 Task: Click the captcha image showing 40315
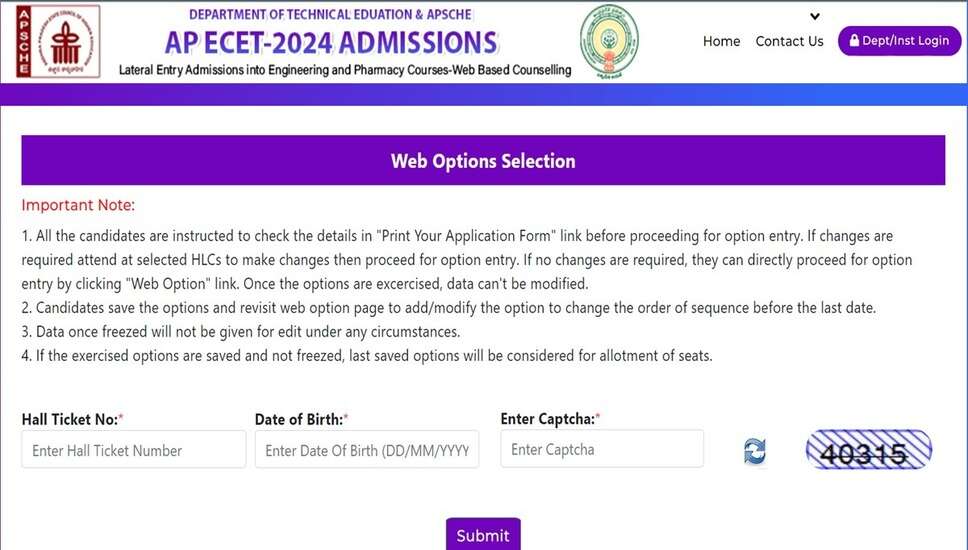868,451
